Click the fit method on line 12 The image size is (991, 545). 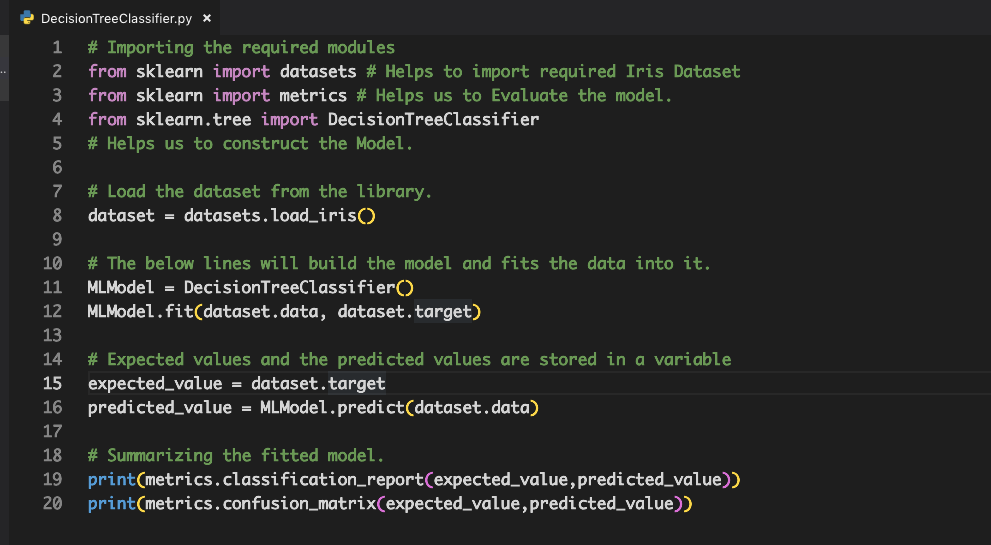179,312
